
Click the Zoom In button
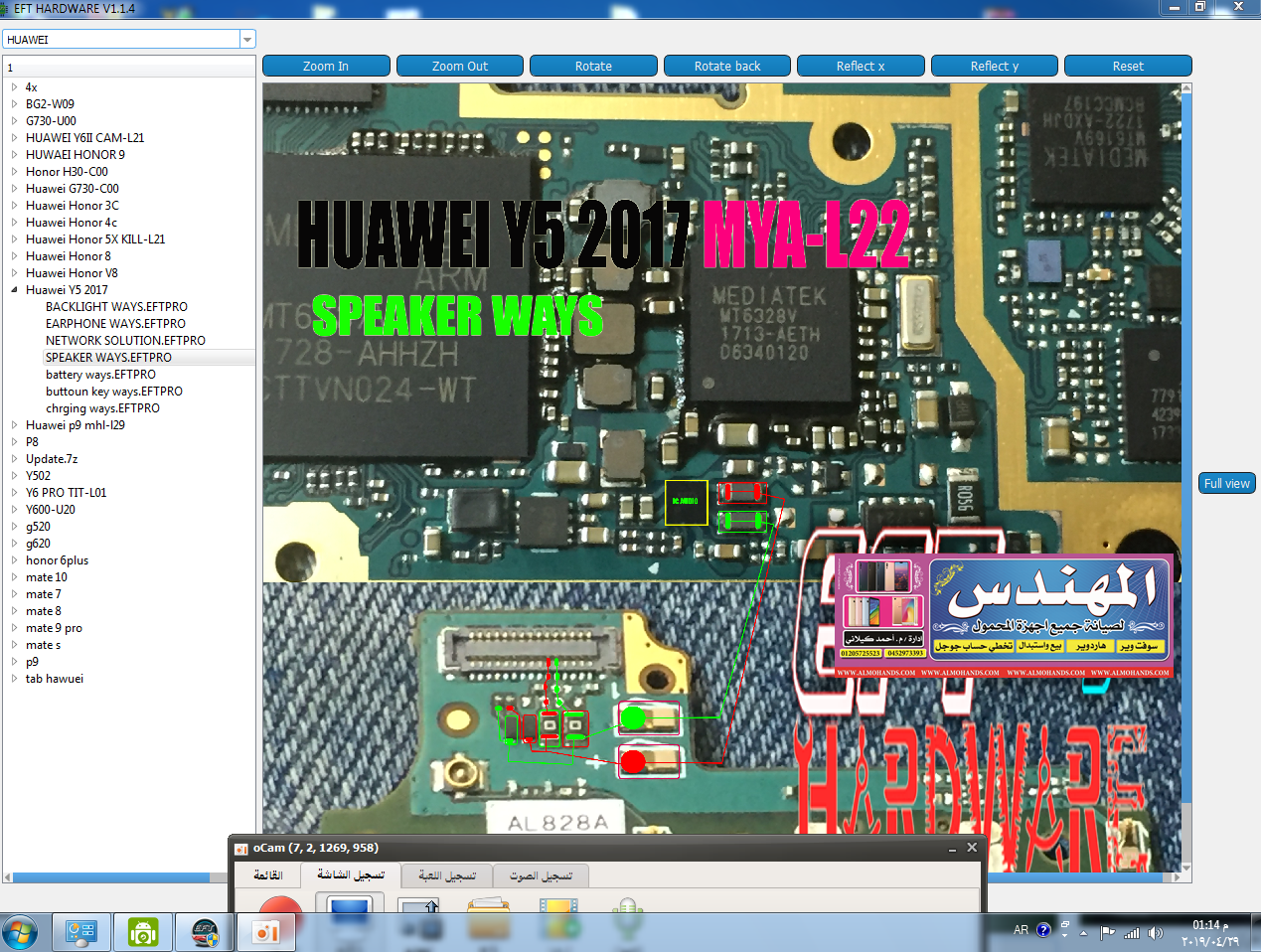(326, 66)
